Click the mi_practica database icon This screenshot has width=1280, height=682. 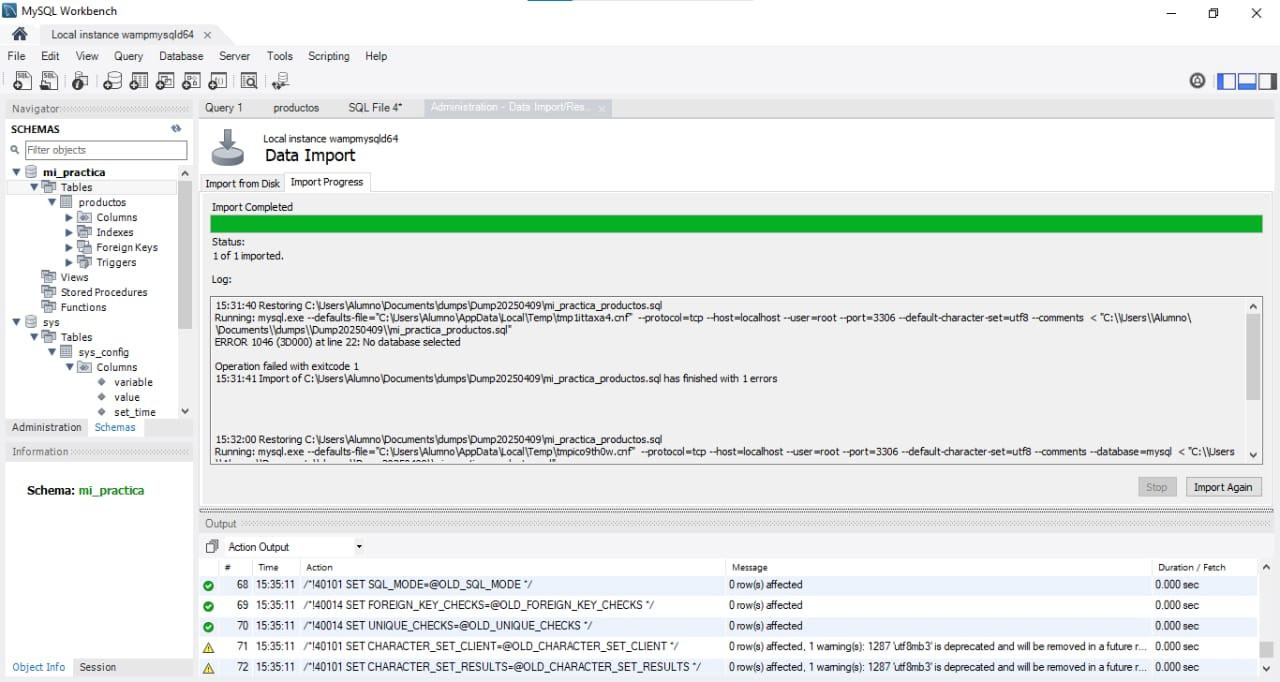pyautogui.click(x=31, y=172)
